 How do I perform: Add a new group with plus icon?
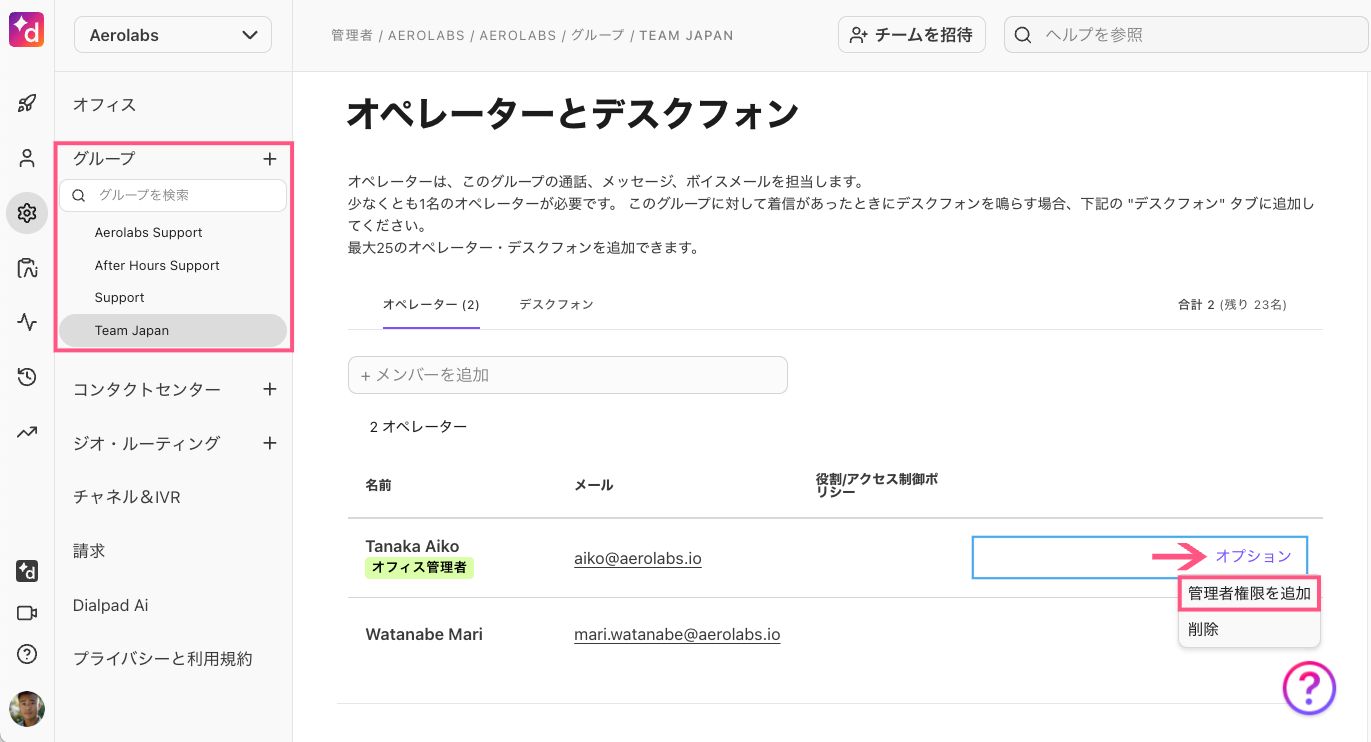(x=269, y=158)
